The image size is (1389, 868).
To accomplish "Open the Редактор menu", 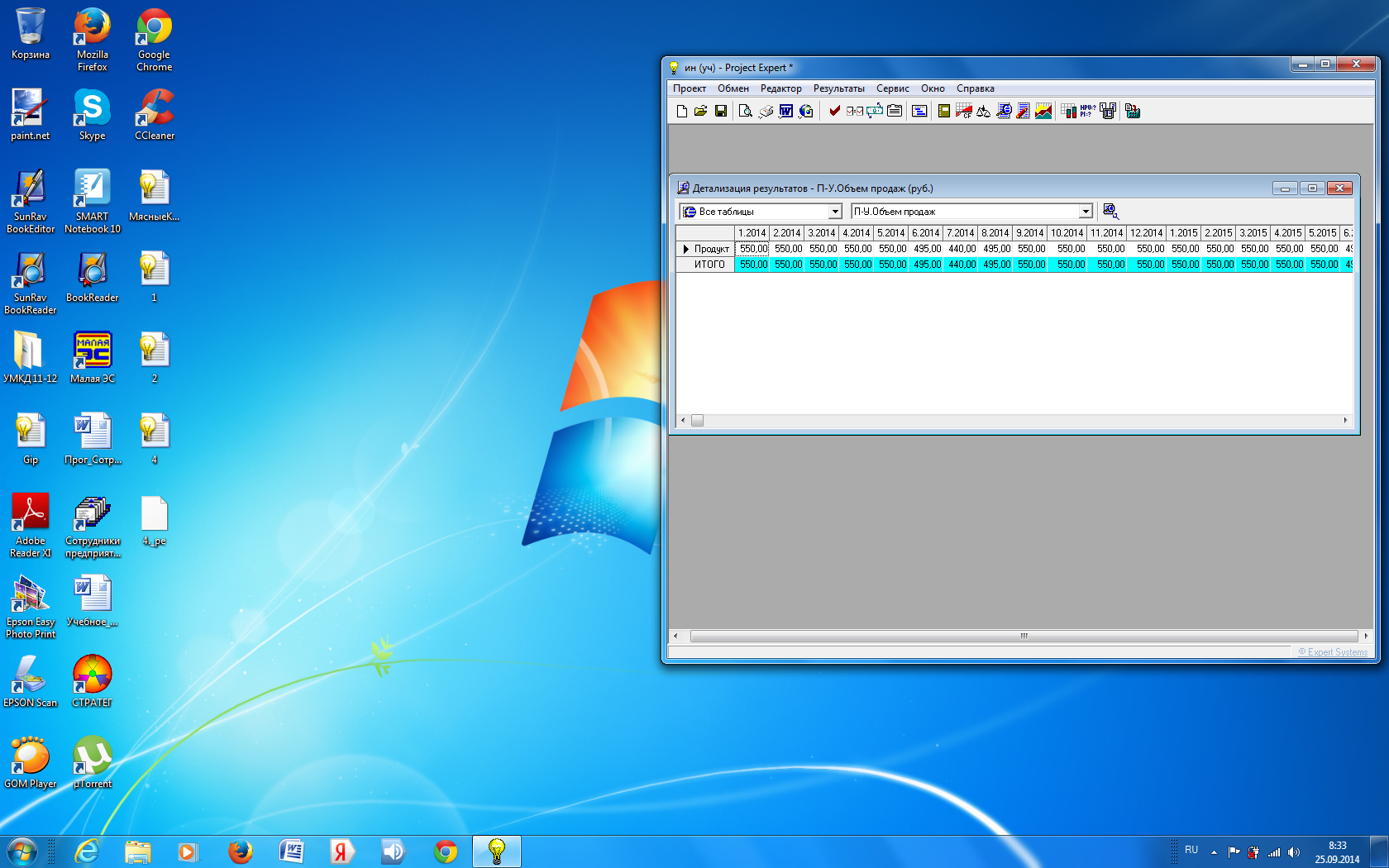I will click(780, 88).
